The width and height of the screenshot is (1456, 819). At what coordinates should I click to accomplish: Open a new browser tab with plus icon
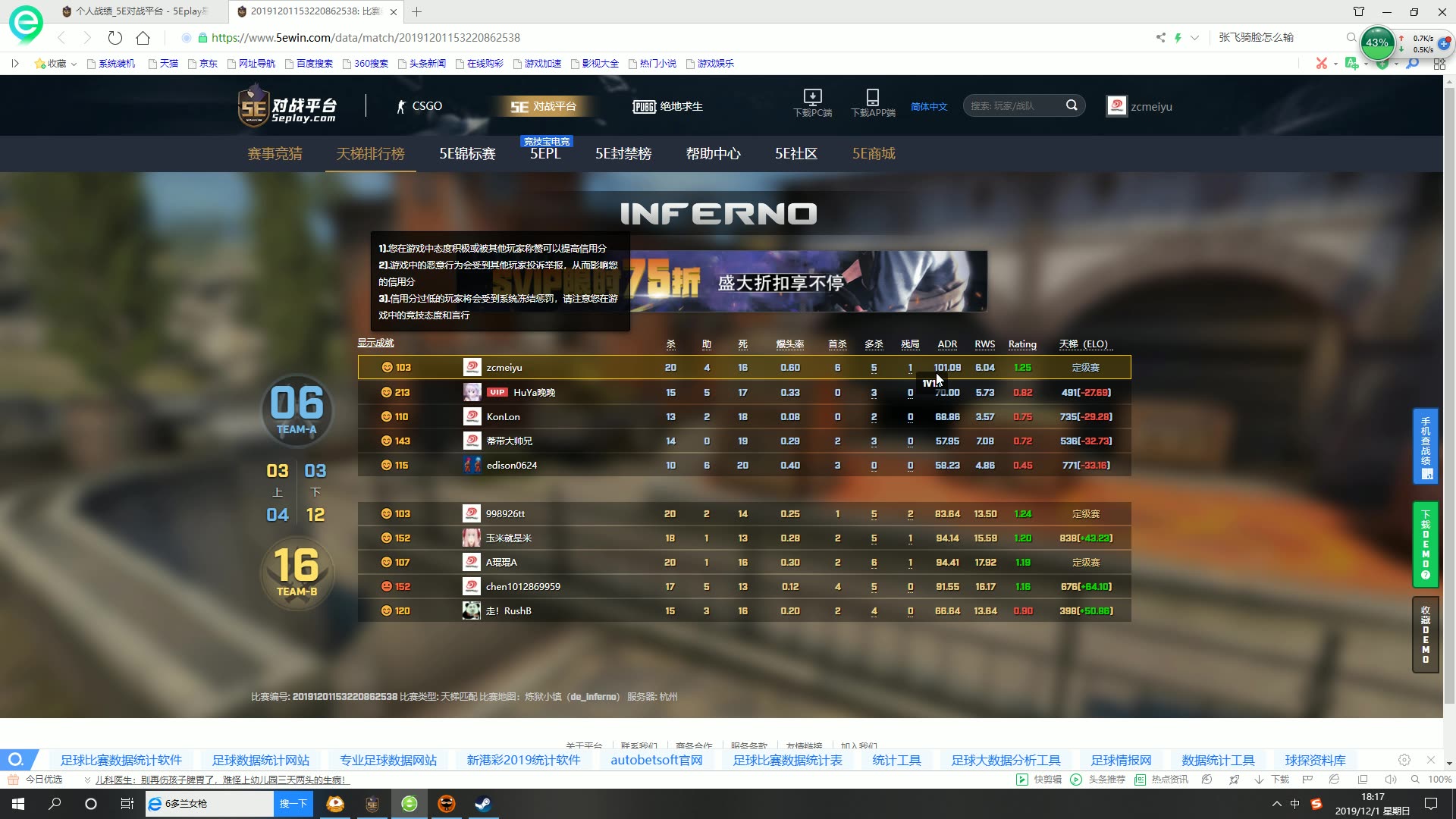click(x=417, y=11)
